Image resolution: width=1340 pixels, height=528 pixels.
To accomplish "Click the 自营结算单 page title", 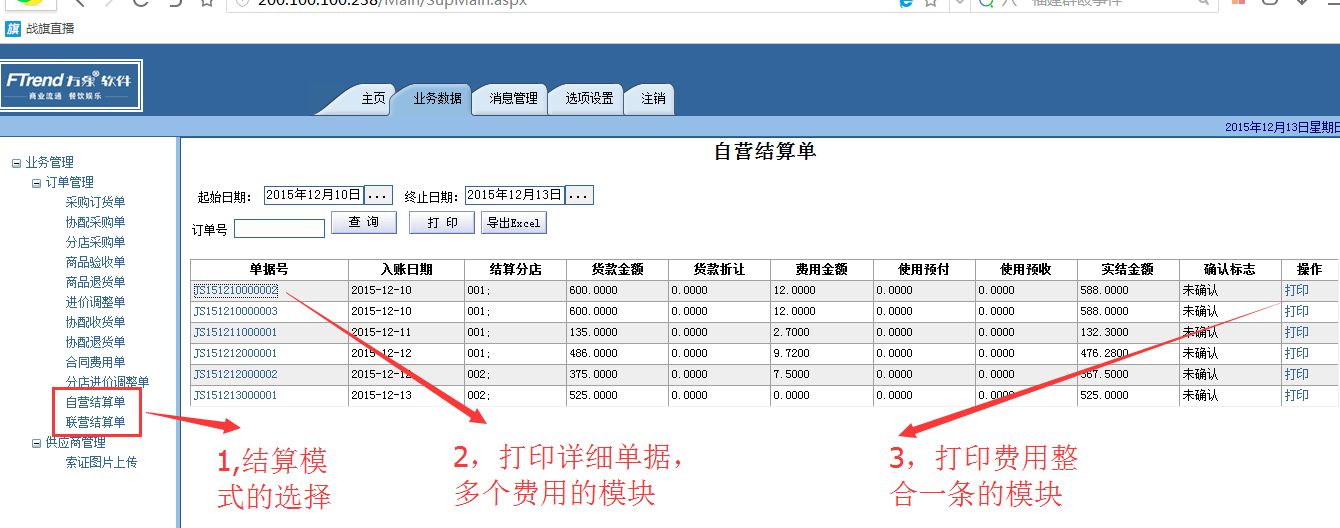I will click(x=764, y=152).
